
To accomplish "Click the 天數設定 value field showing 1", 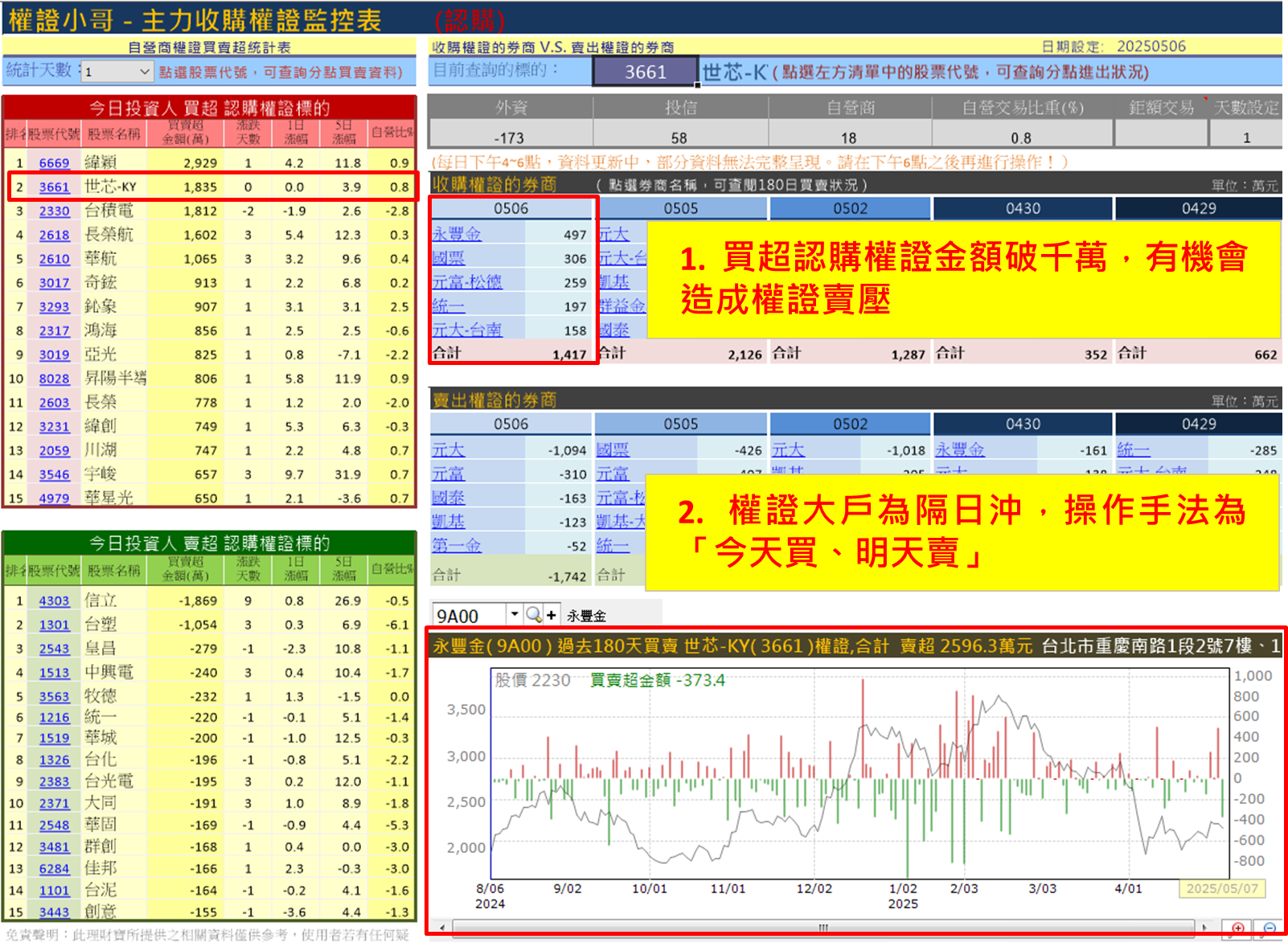I will point(1246,137).
